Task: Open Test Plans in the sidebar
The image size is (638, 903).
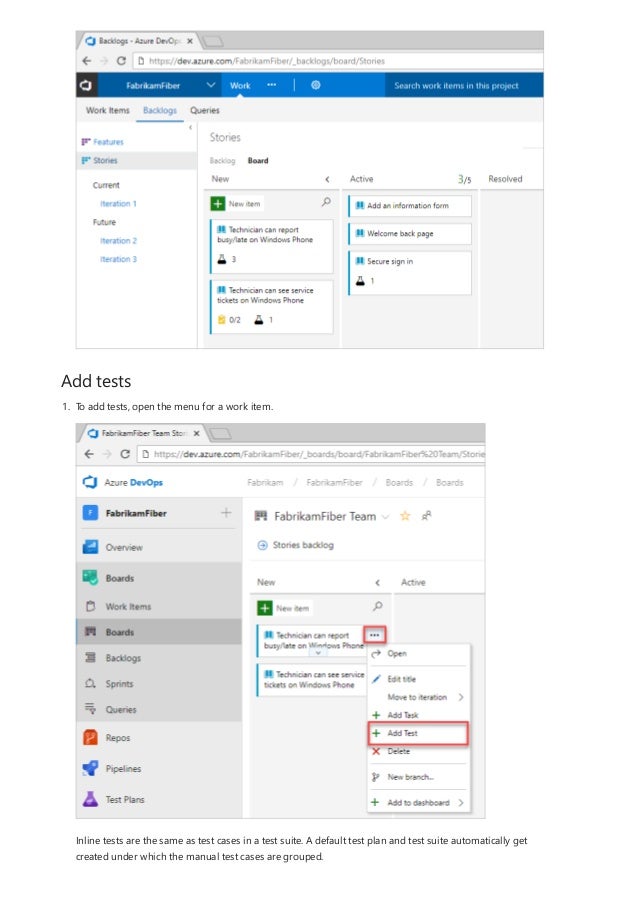Action: [x=159, y=799]
